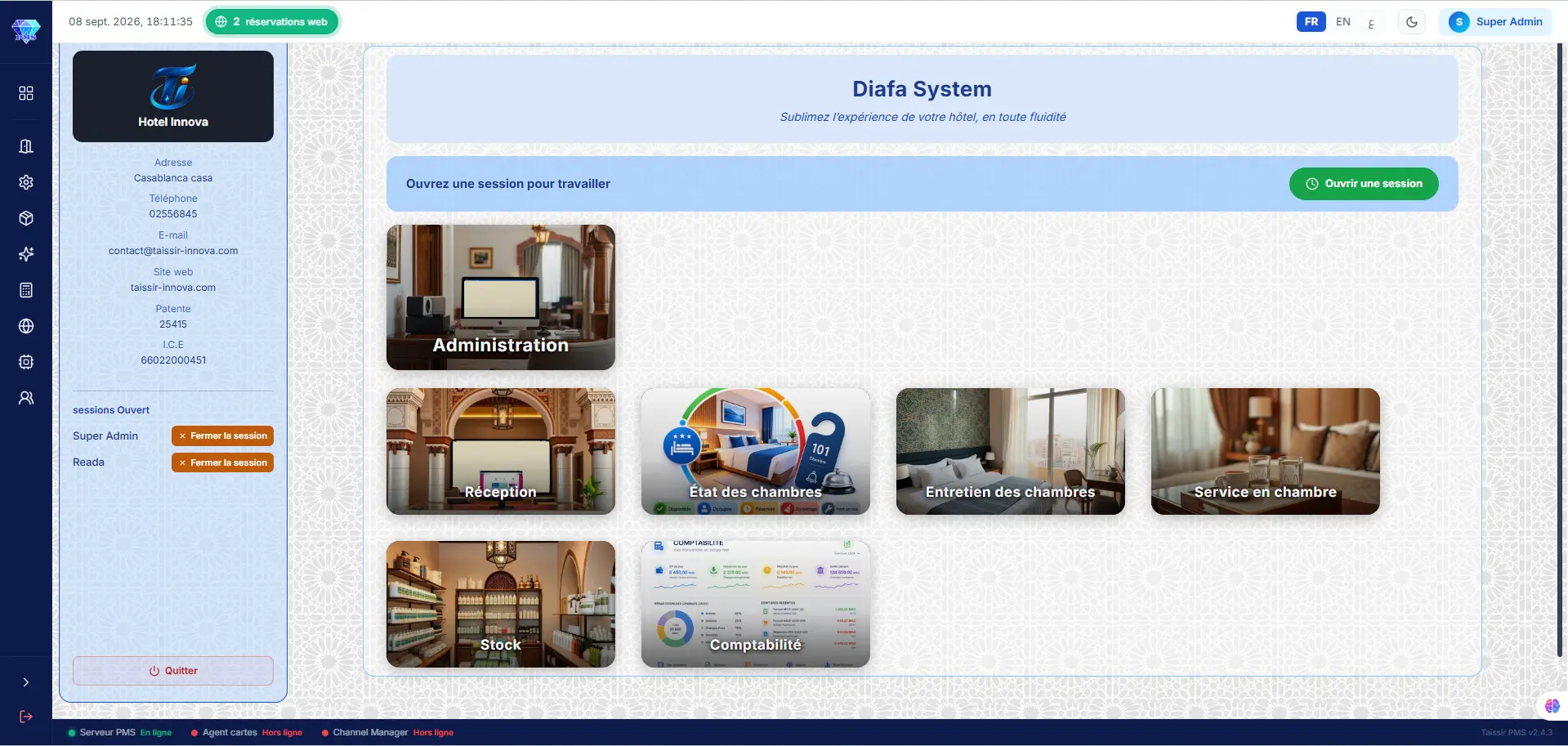Click the Patente value 25415
Screen dimensions: 1568x746
[173, 324]
